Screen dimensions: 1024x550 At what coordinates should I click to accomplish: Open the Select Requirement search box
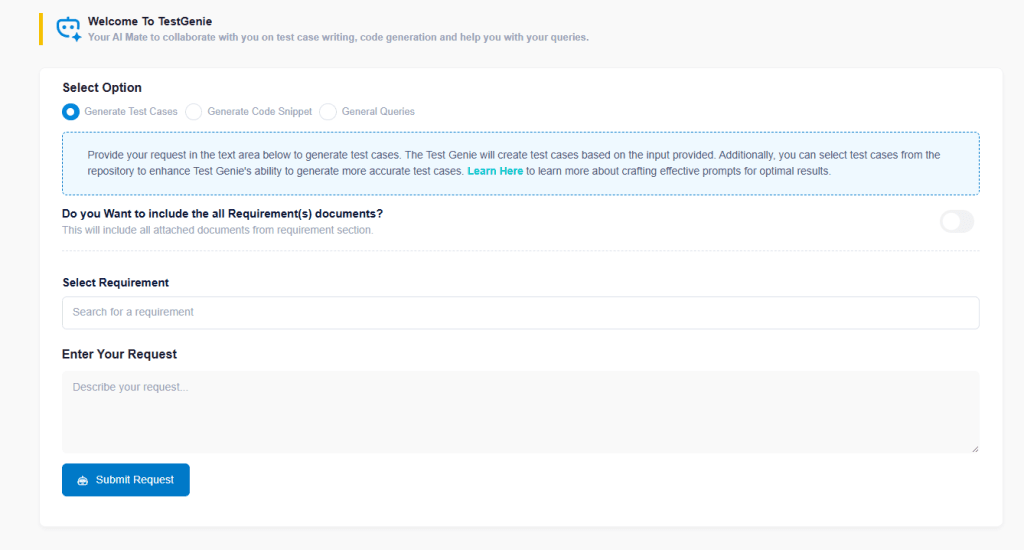[520, 312]
